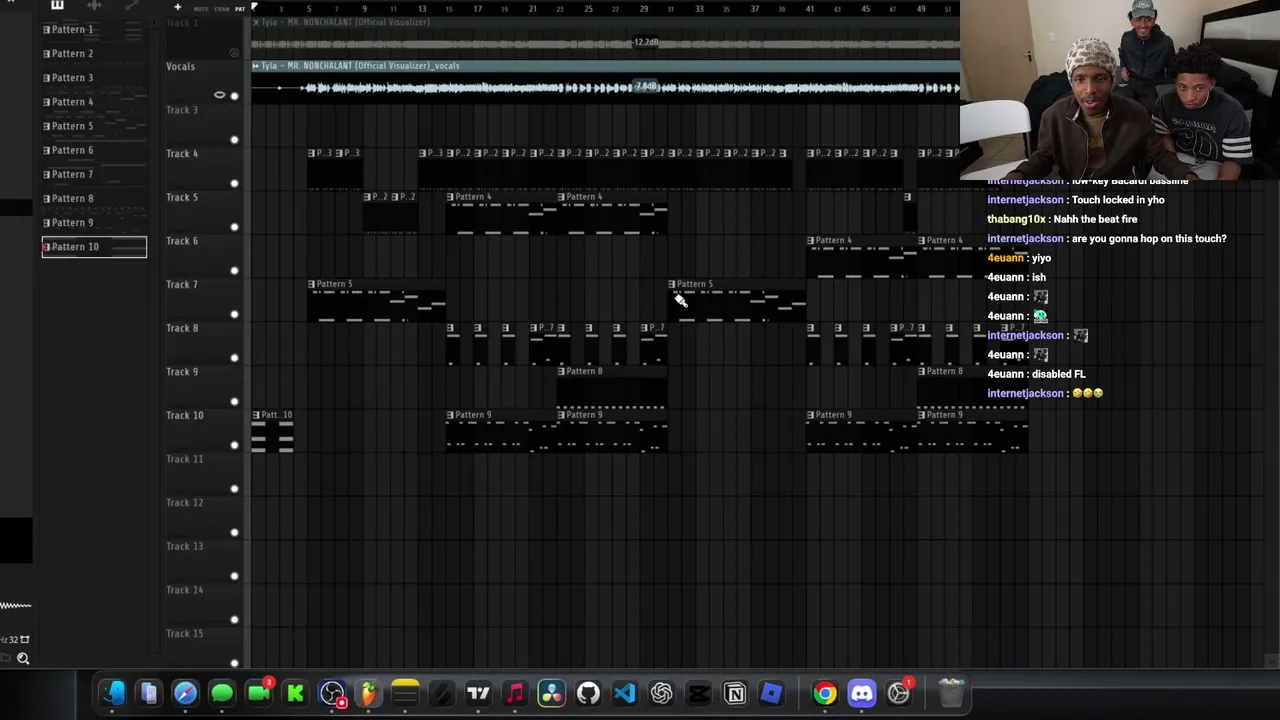Show audio clips filter with the waveform icon

[94, 6]
